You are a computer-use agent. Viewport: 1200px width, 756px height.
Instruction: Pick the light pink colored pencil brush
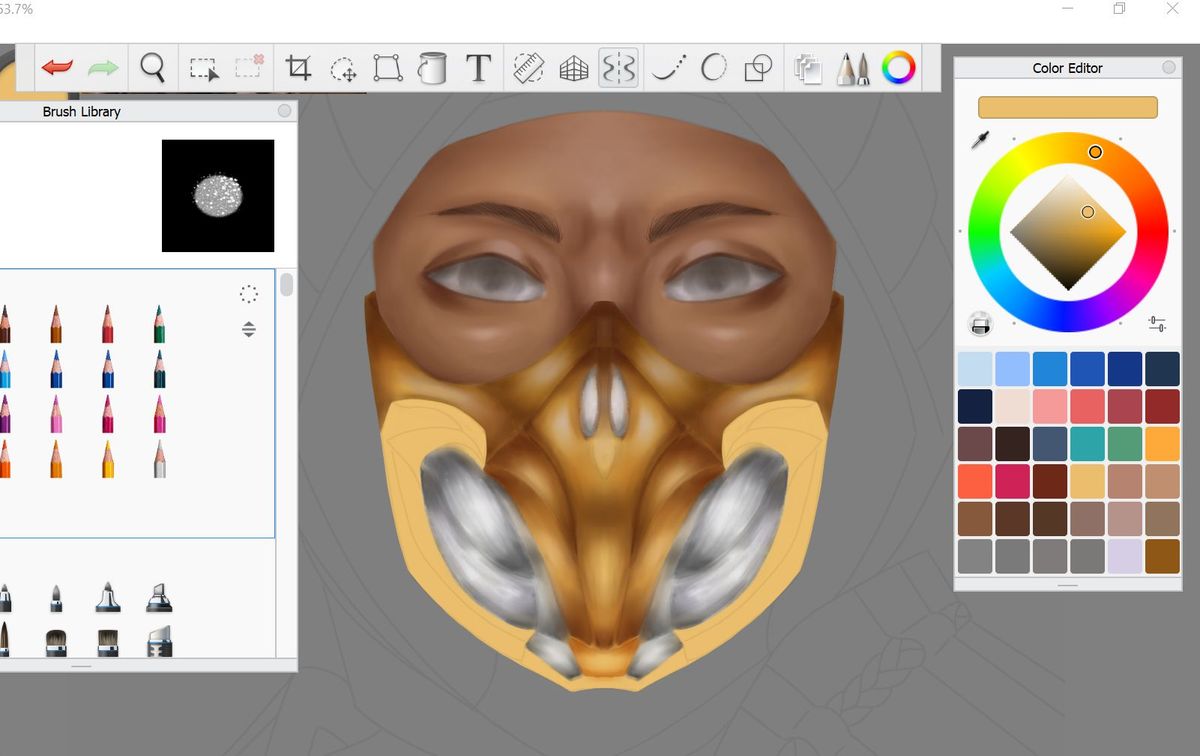tap(56, 414)
